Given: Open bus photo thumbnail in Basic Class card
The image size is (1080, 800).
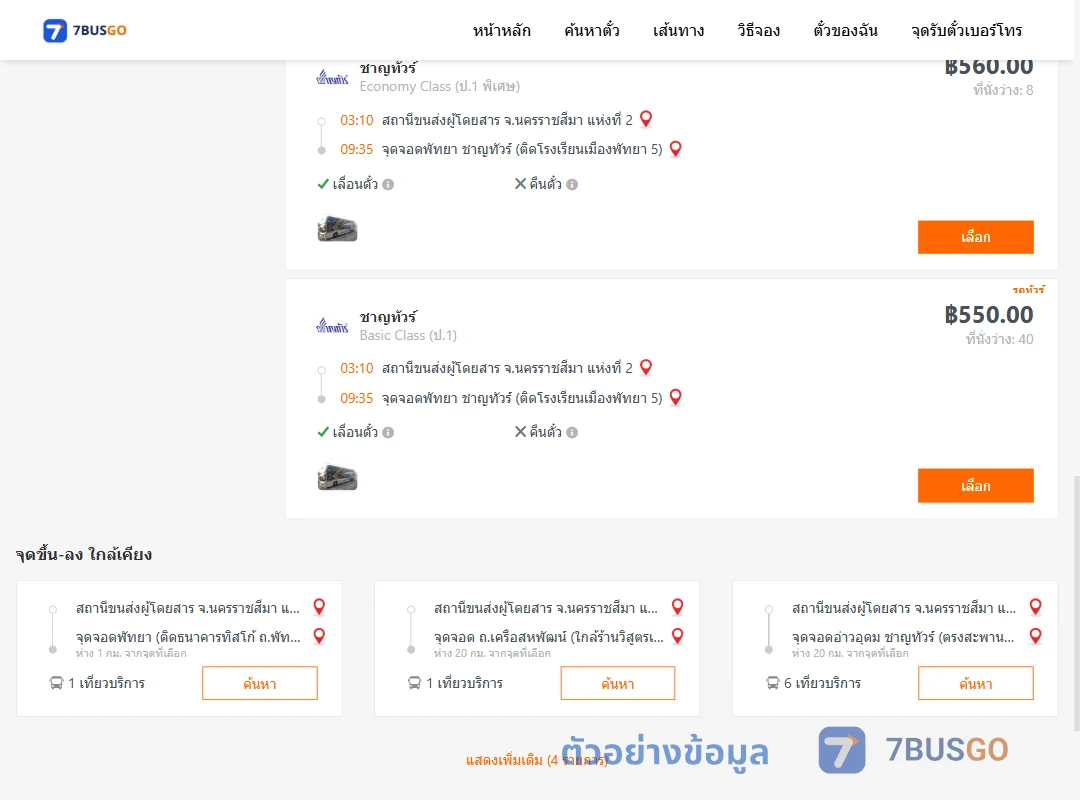Looking at the screenshot, I should pyautogui.click(x=338, y=477).
